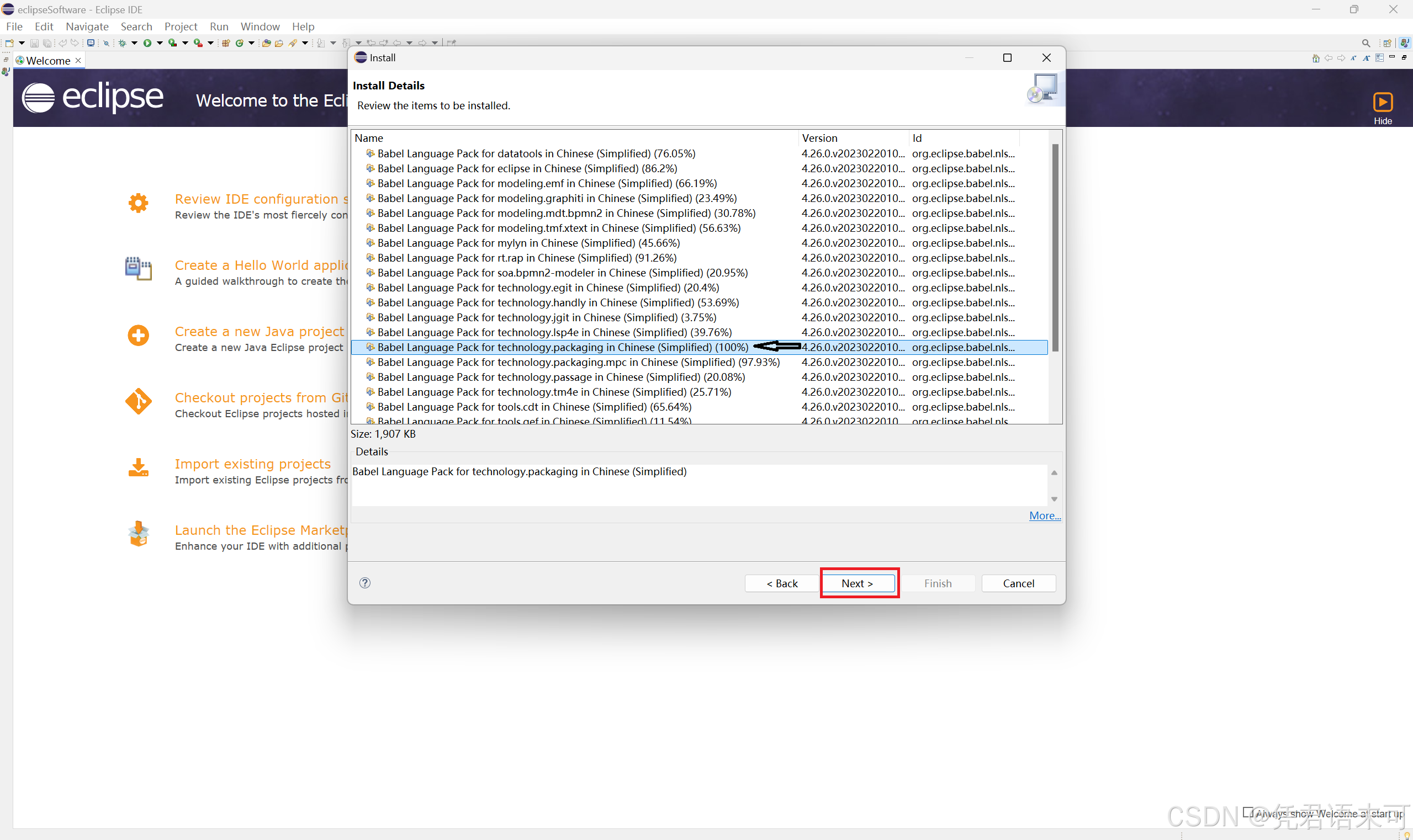Open the New Java Class dropdown arrow
The image size is (1413, 840).
[251, 43]
